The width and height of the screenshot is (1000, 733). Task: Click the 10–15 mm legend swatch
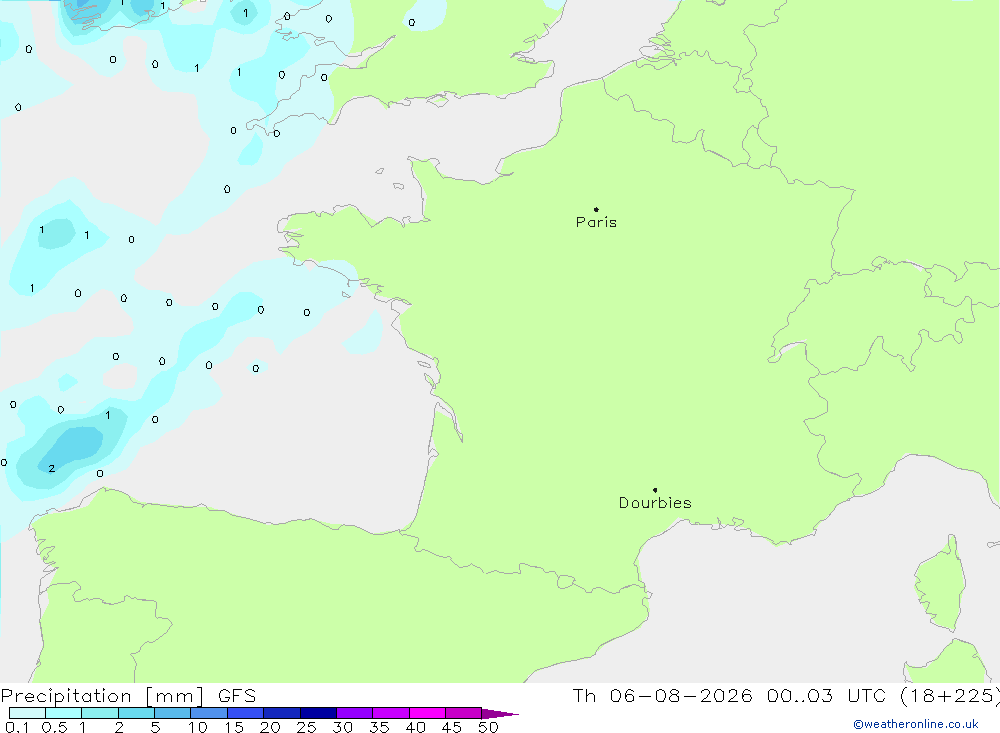point(209,713)
